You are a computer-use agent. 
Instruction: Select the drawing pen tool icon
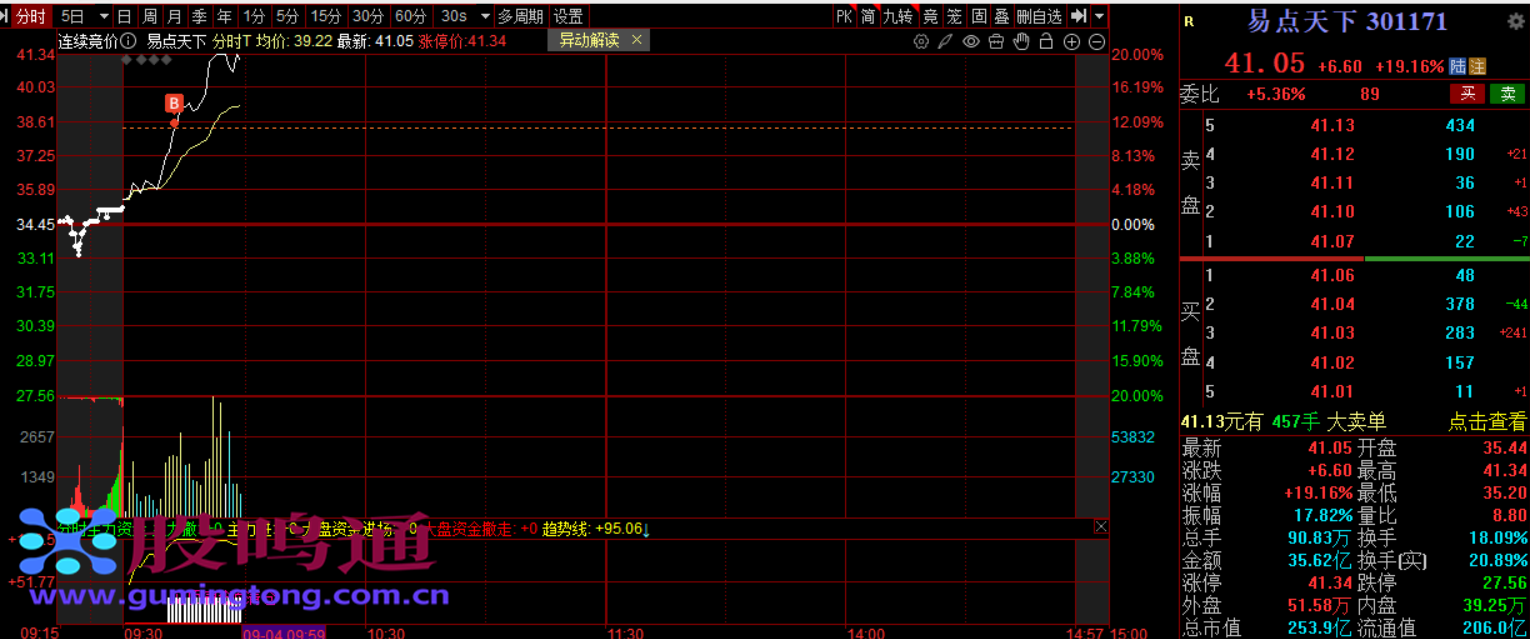[946, 41]
